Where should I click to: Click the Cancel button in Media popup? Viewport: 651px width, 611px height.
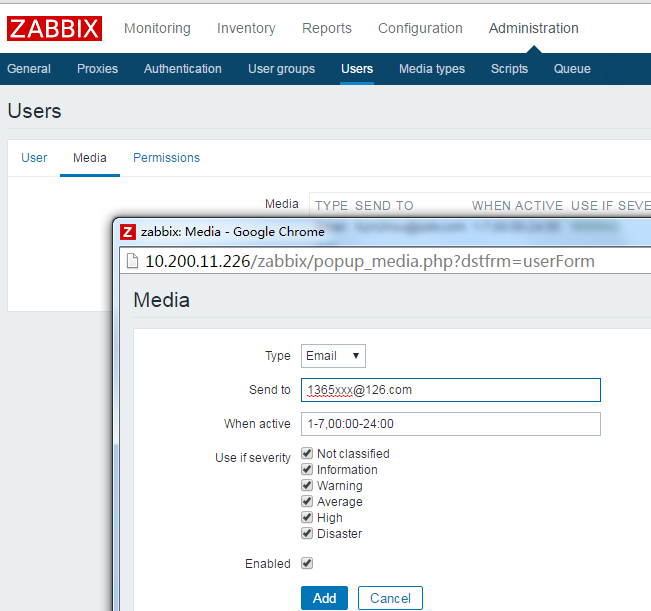(390, 598)
